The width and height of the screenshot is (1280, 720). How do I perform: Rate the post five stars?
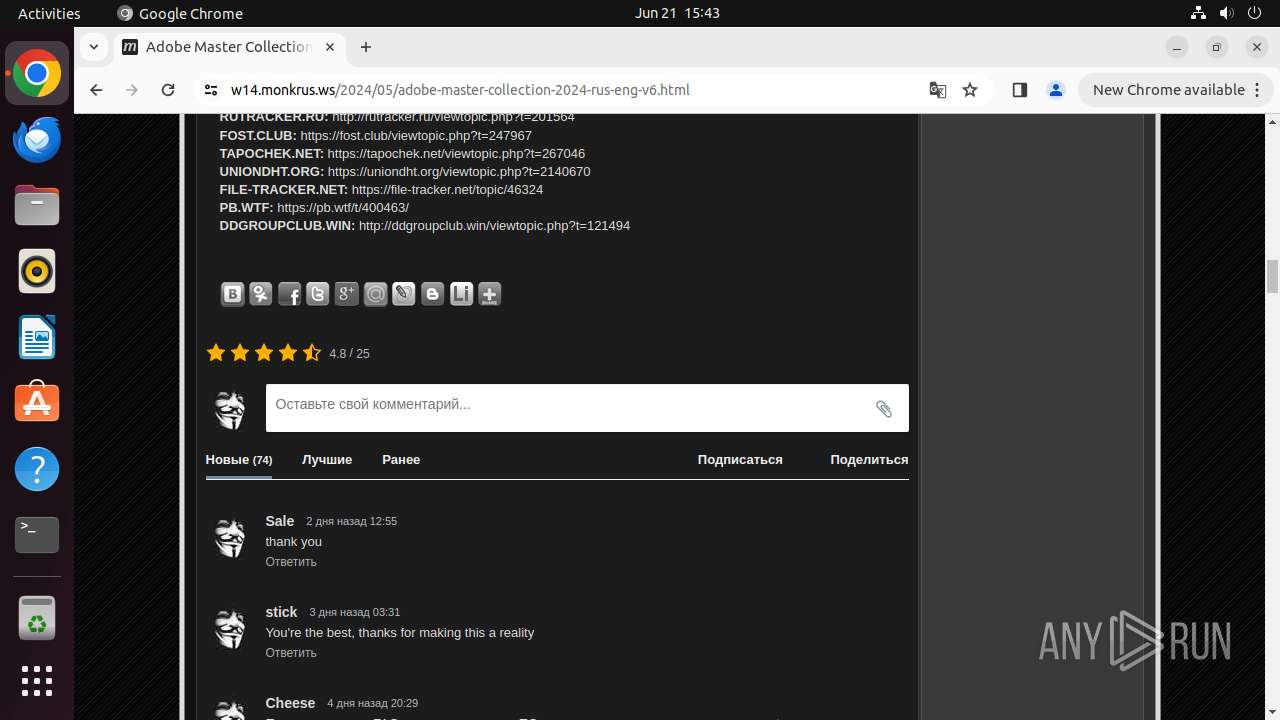click(x=312, y=352)
